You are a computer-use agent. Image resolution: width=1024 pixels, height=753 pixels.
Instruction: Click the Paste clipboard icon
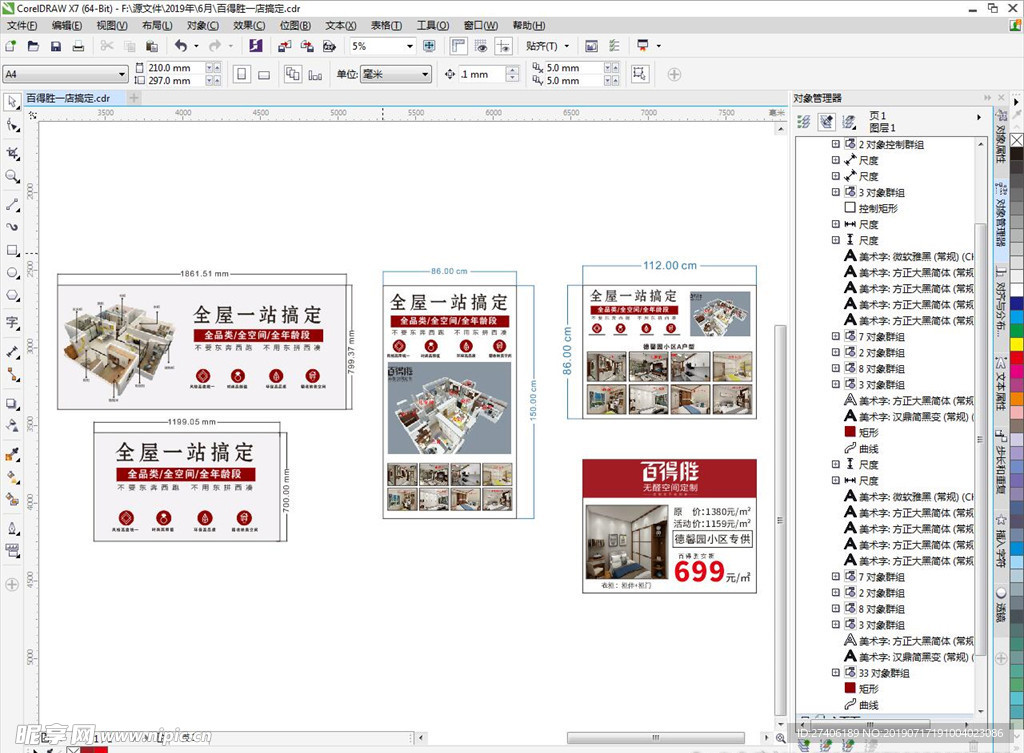(x=152, y=46)
